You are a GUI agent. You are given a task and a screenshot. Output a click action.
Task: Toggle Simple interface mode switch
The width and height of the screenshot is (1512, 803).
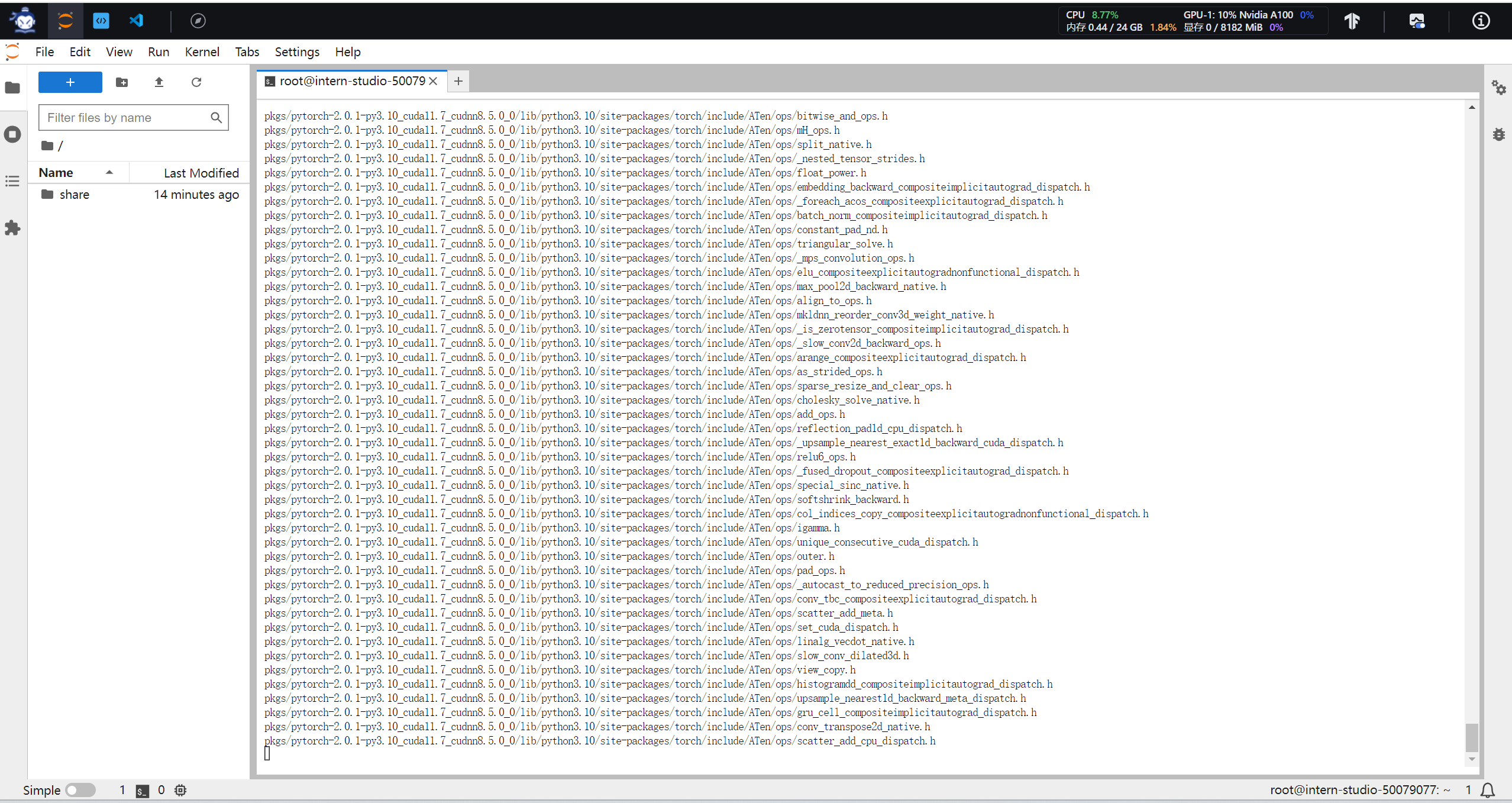[80, 790]
